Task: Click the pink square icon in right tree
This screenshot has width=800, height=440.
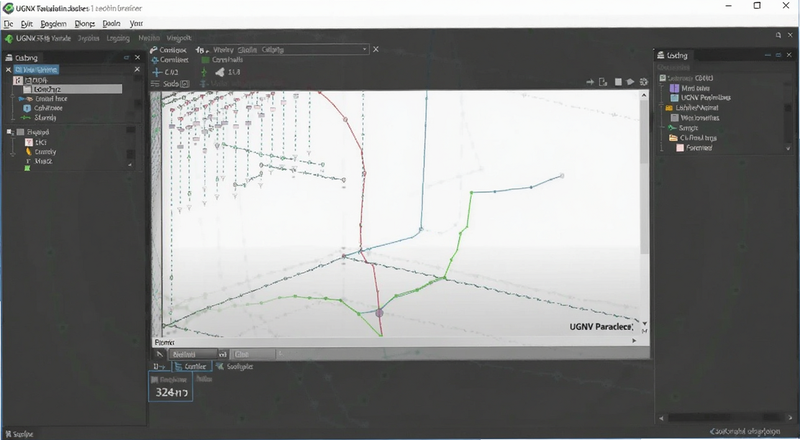Action: [x=680, y=148]
